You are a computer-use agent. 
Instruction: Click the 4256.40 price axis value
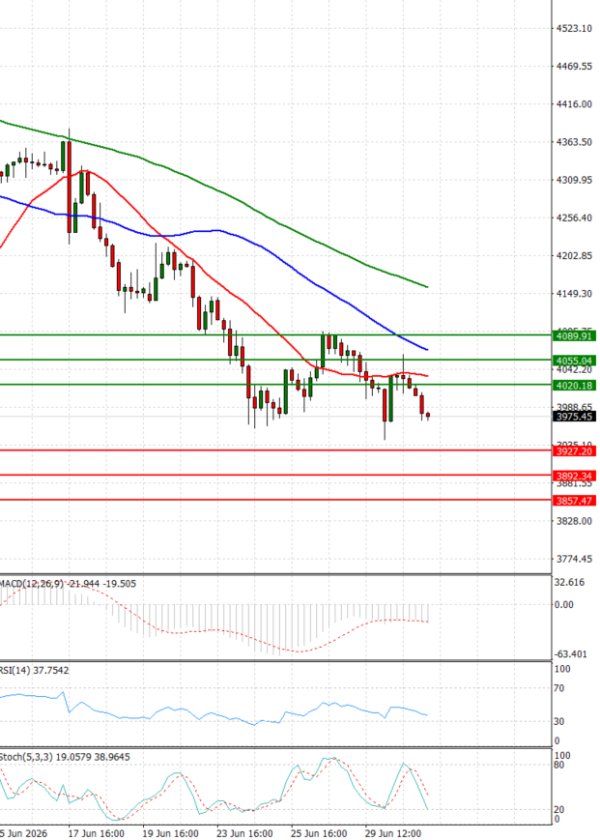click(x=574, y=218)
